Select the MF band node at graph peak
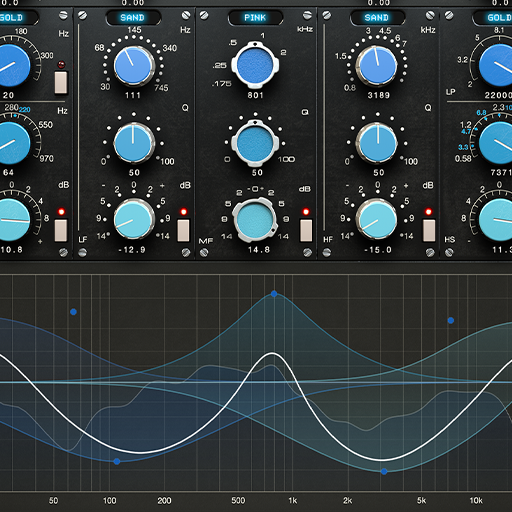 (x=274, y=294)
